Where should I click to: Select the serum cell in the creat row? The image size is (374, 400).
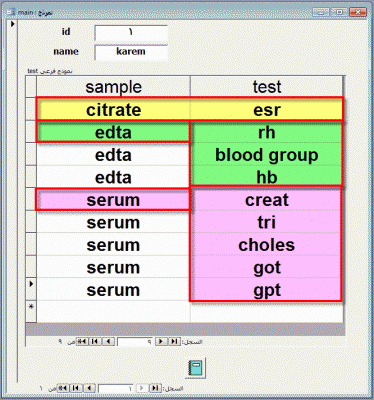[113, 200]
